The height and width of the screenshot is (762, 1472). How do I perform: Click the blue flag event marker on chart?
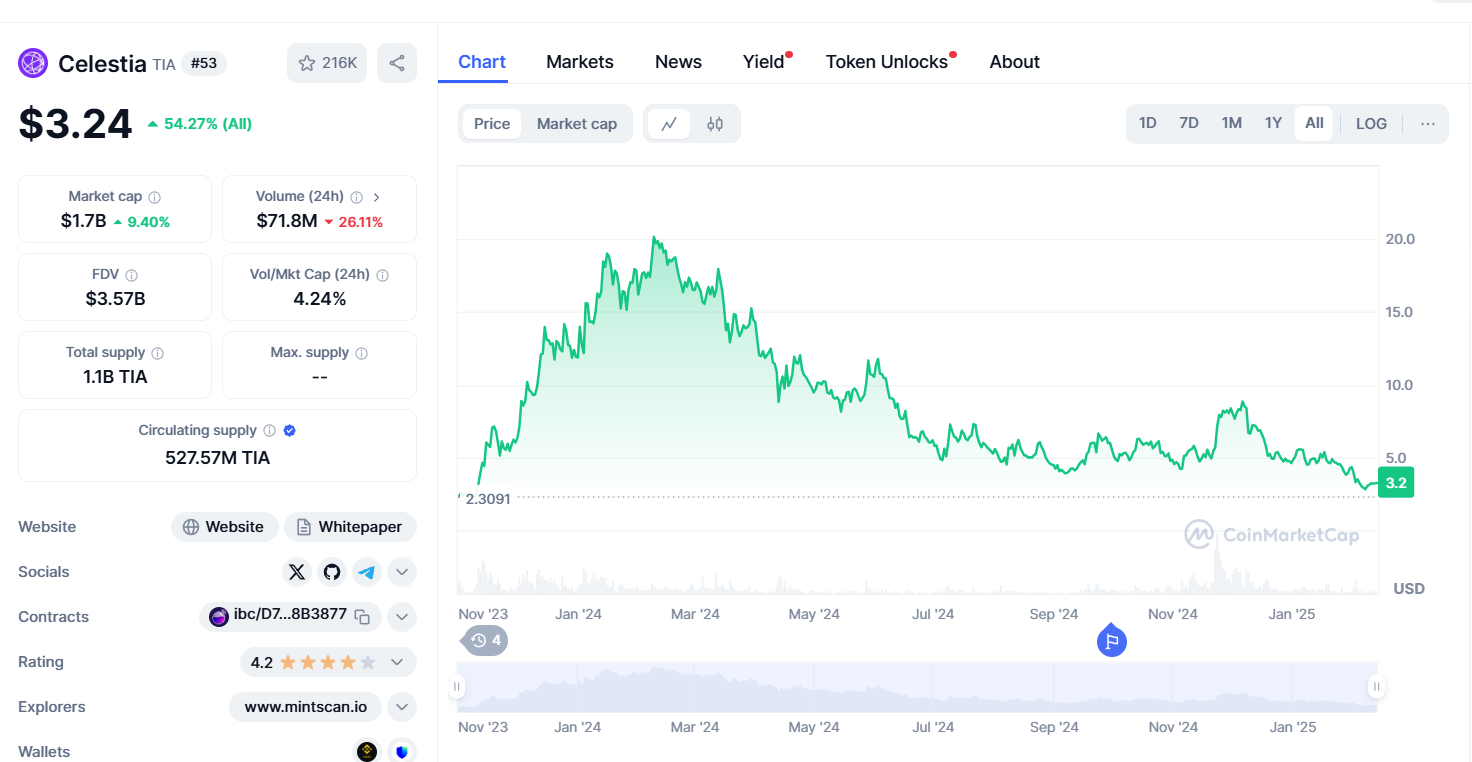click(x=1112, y=641)
